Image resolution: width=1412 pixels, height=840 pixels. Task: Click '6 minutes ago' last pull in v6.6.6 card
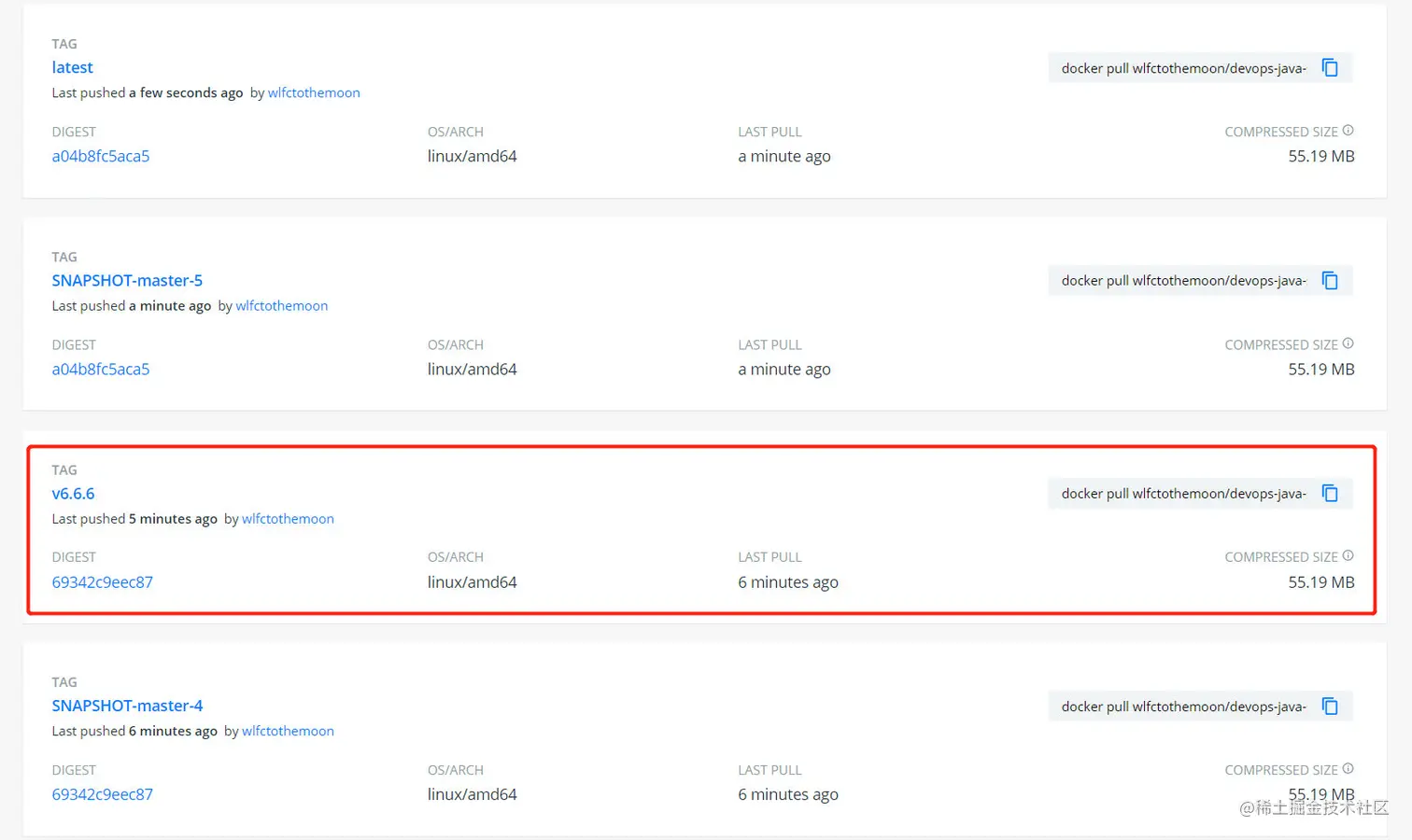pyautogui.click(x=788, y=581)
